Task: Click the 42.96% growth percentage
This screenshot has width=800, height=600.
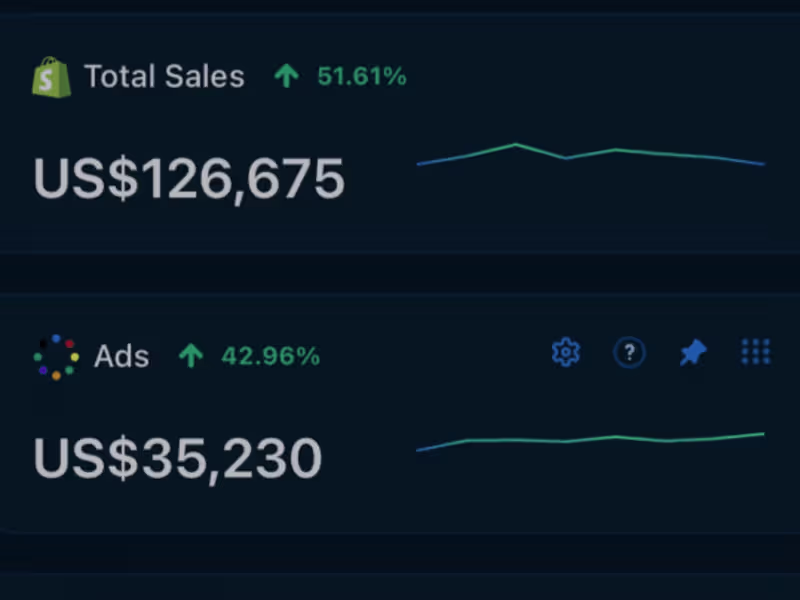Action: [x=270, y=356]
